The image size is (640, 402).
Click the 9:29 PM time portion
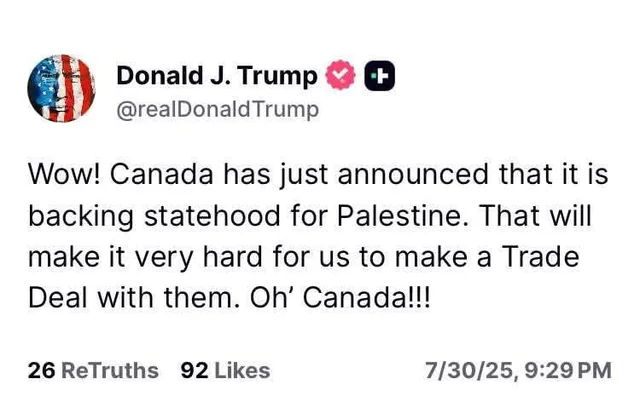568,371
